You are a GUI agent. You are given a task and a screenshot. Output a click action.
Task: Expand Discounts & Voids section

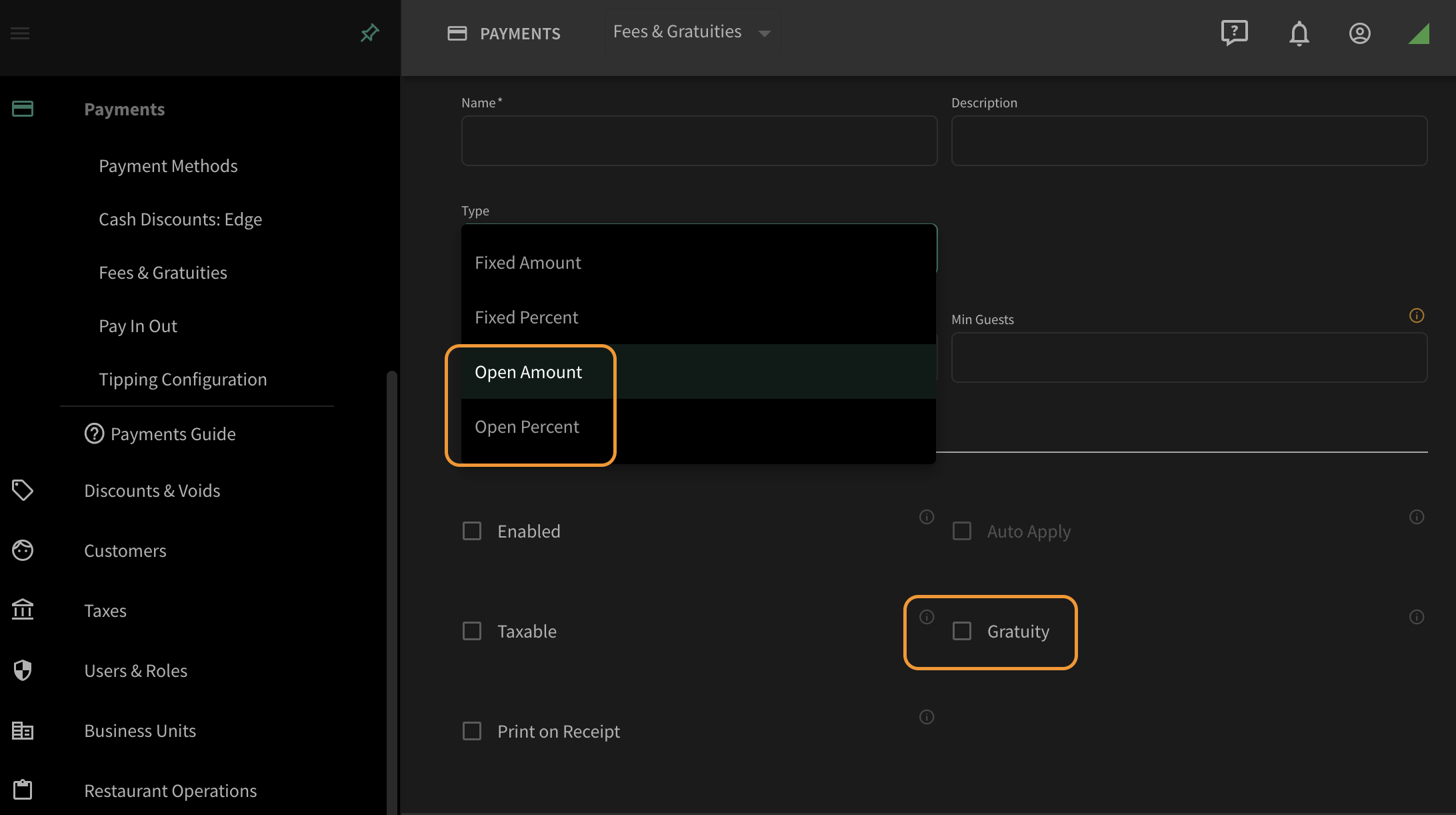coord(152,490)
